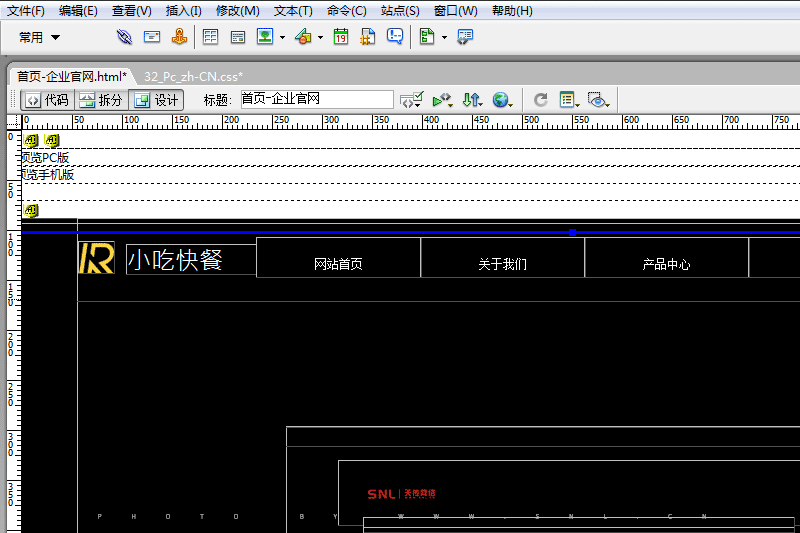800x533 pixels.
Task: Expand the Templates dropdown arrow
Action: (444, 37)
